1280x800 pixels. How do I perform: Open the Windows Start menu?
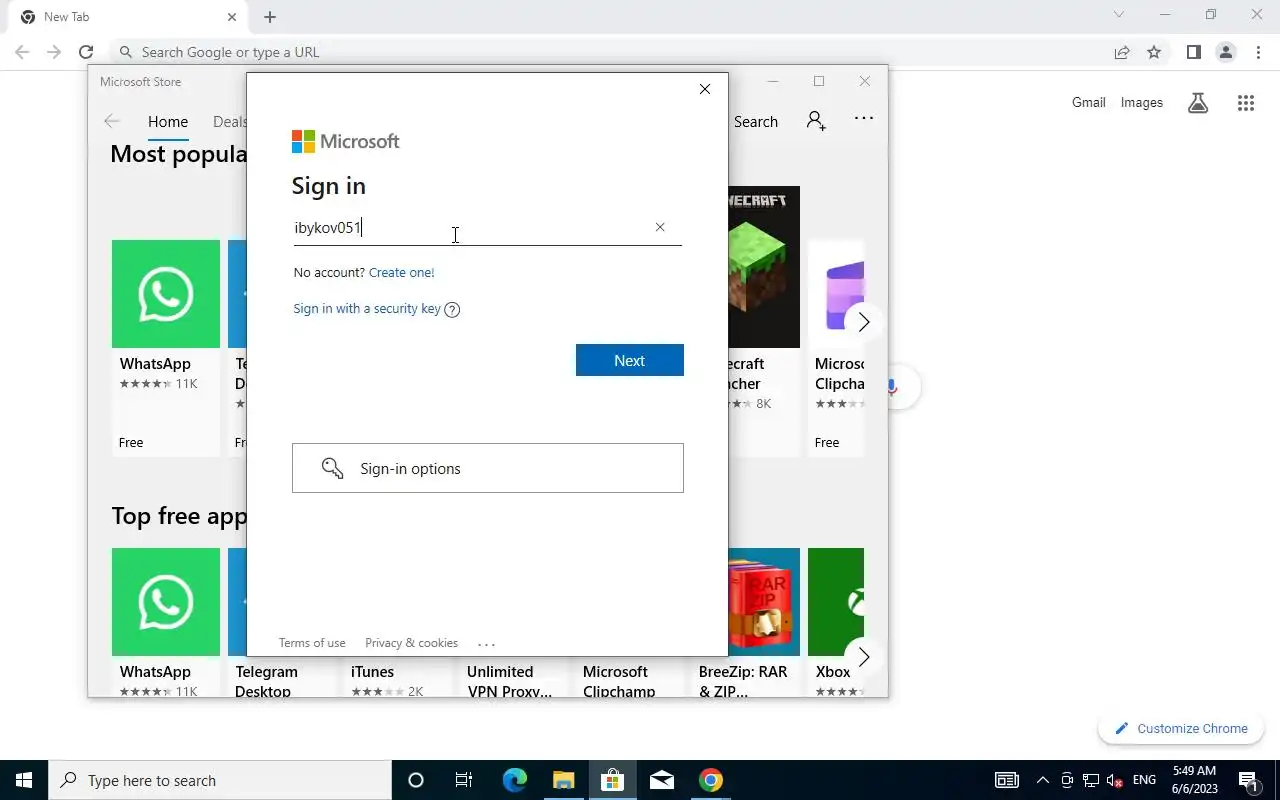(x=24, y=780)
